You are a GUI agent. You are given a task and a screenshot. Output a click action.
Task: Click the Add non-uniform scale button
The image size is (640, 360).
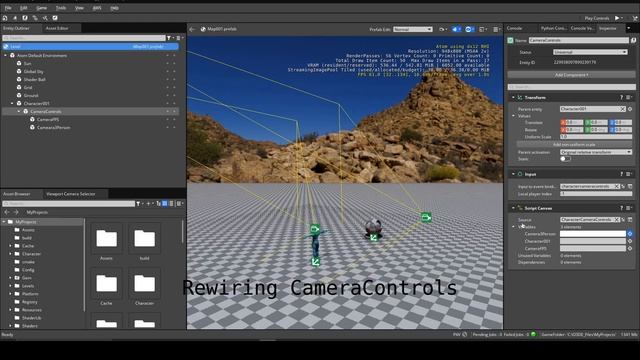(x=574, y=144)
